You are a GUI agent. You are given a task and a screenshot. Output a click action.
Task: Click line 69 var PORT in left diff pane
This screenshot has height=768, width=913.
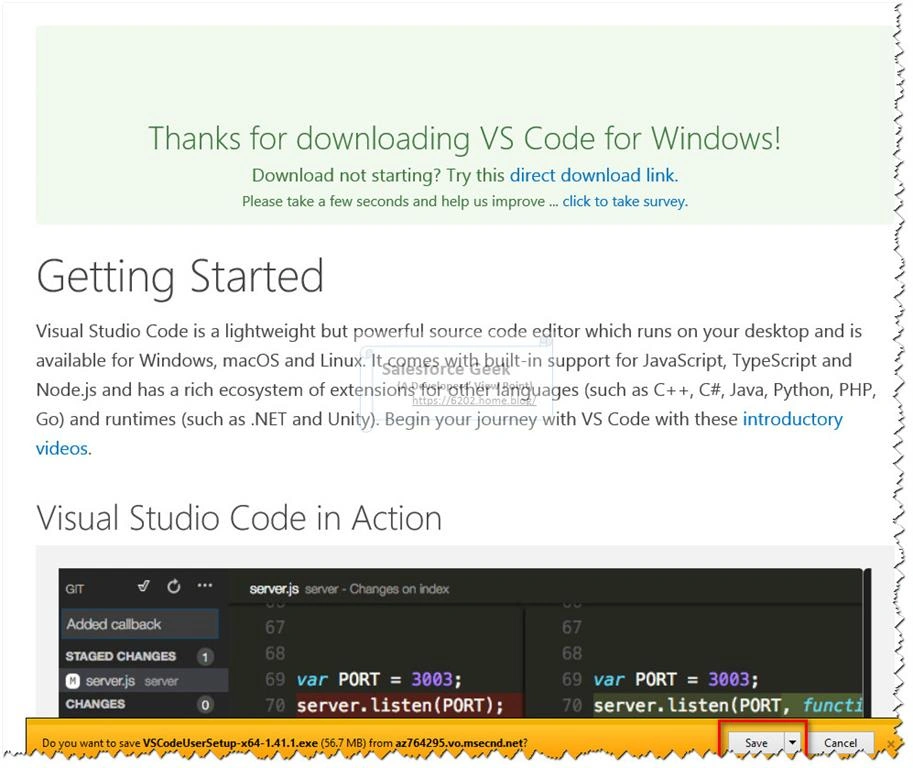pos(379,679)
